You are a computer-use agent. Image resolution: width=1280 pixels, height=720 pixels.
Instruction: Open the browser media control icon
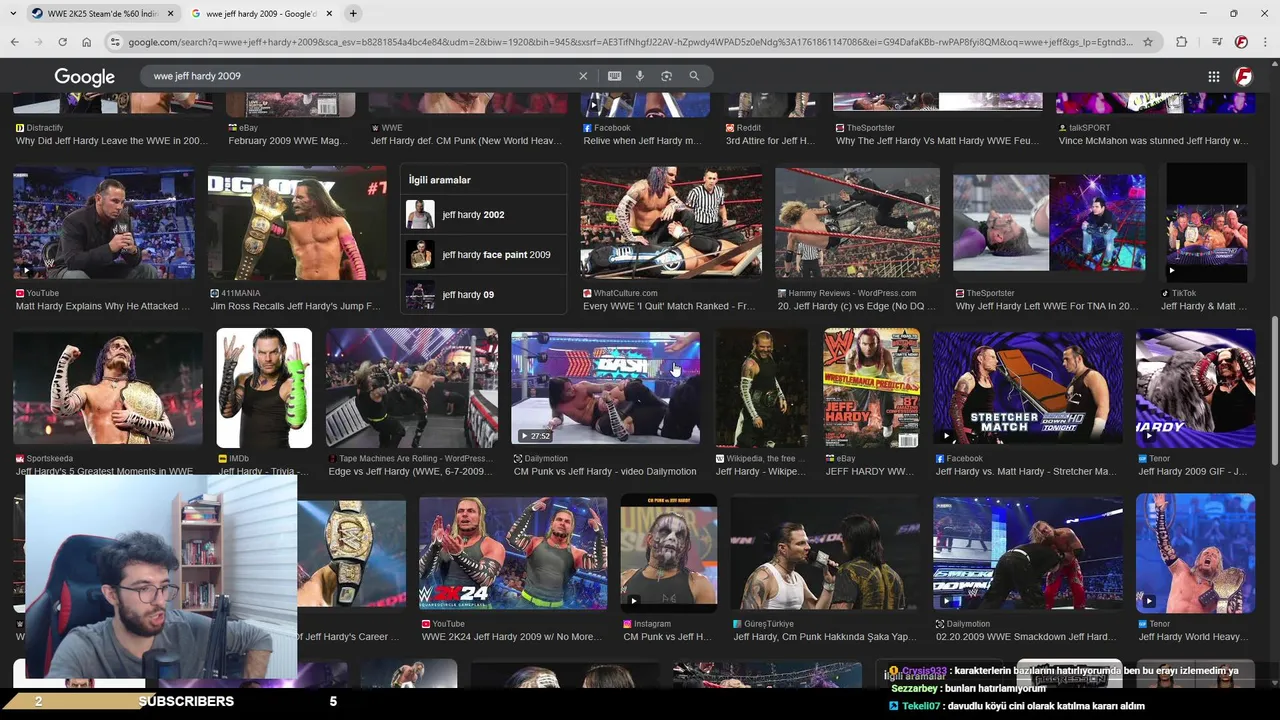(x=1216, y=42)
